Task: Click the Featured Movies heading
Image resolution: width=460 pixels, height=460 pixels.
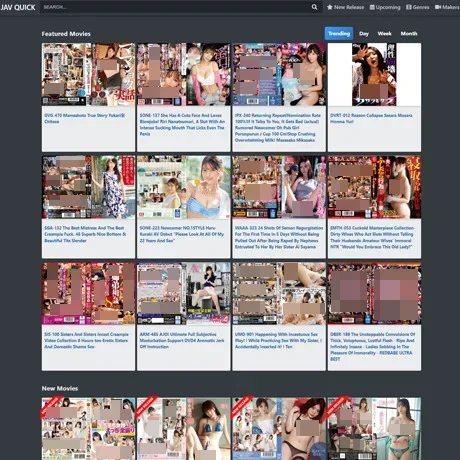Action: pos(66,34)
